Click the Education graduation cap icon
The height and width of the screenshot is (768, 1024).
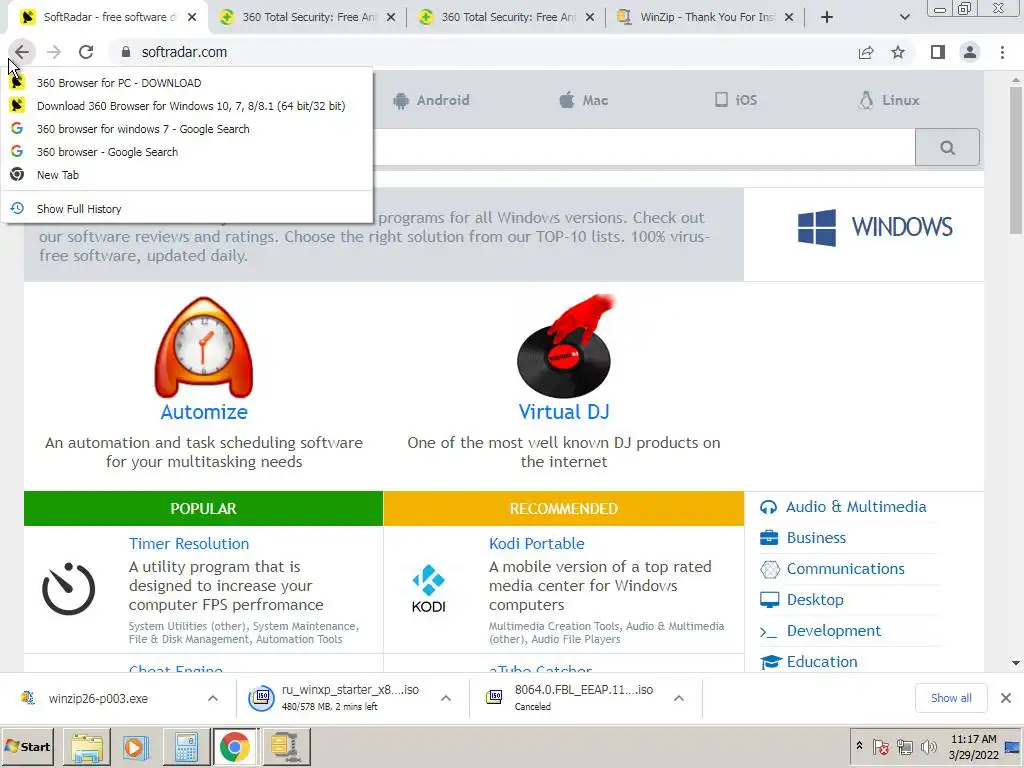point(771,662)
